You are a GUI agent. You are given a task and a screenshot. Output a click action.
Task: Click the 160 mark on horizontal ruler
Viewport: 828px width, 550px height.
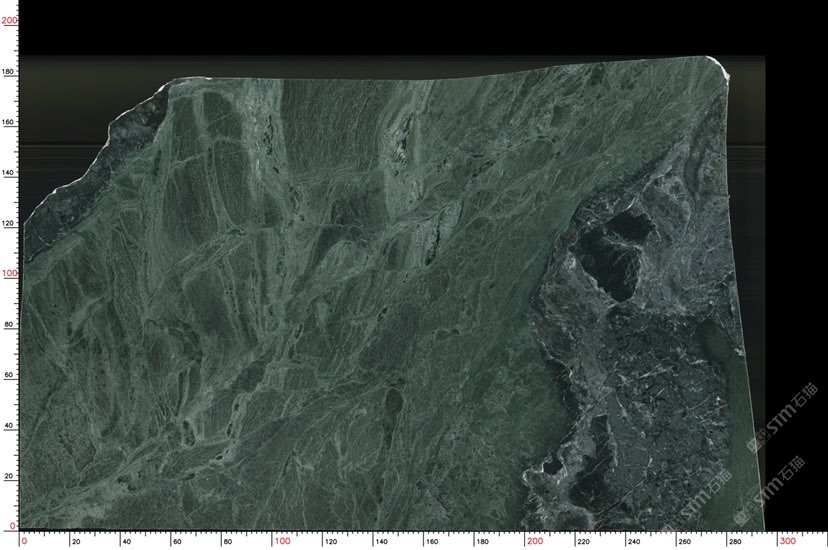[431, 542]
